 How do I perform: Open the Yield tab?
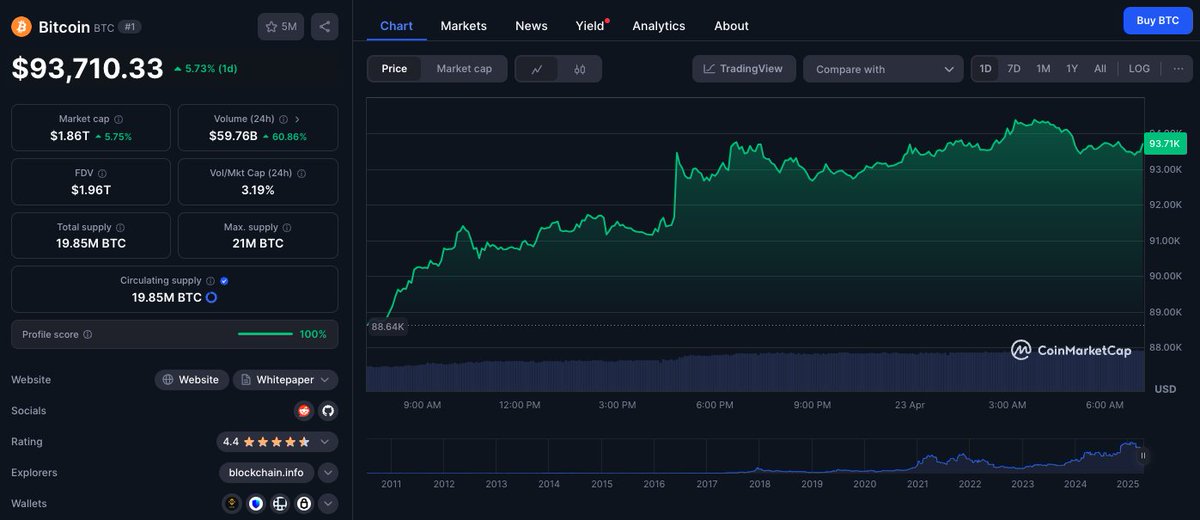[590, 25]
